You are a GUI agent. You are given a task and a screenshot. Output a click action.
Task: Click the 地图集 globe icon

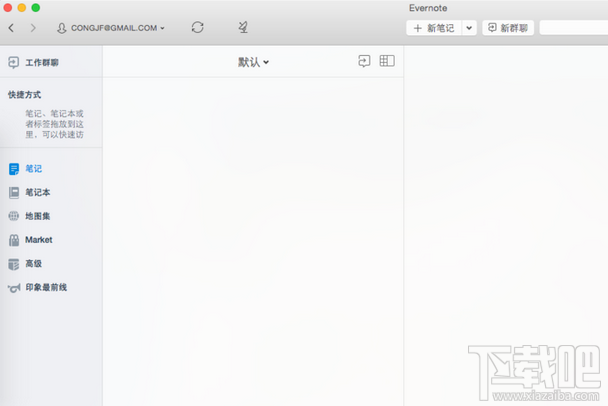click(14, 216)
